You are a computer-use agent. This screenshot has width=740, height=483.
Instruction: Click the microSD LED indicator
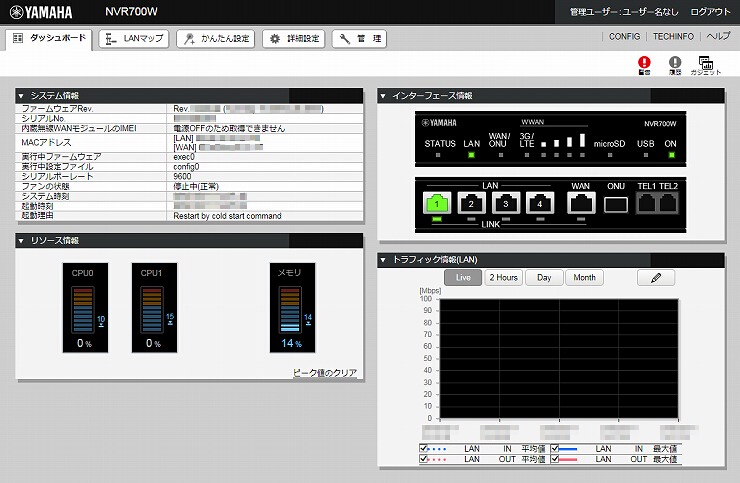tap(610, 155)
